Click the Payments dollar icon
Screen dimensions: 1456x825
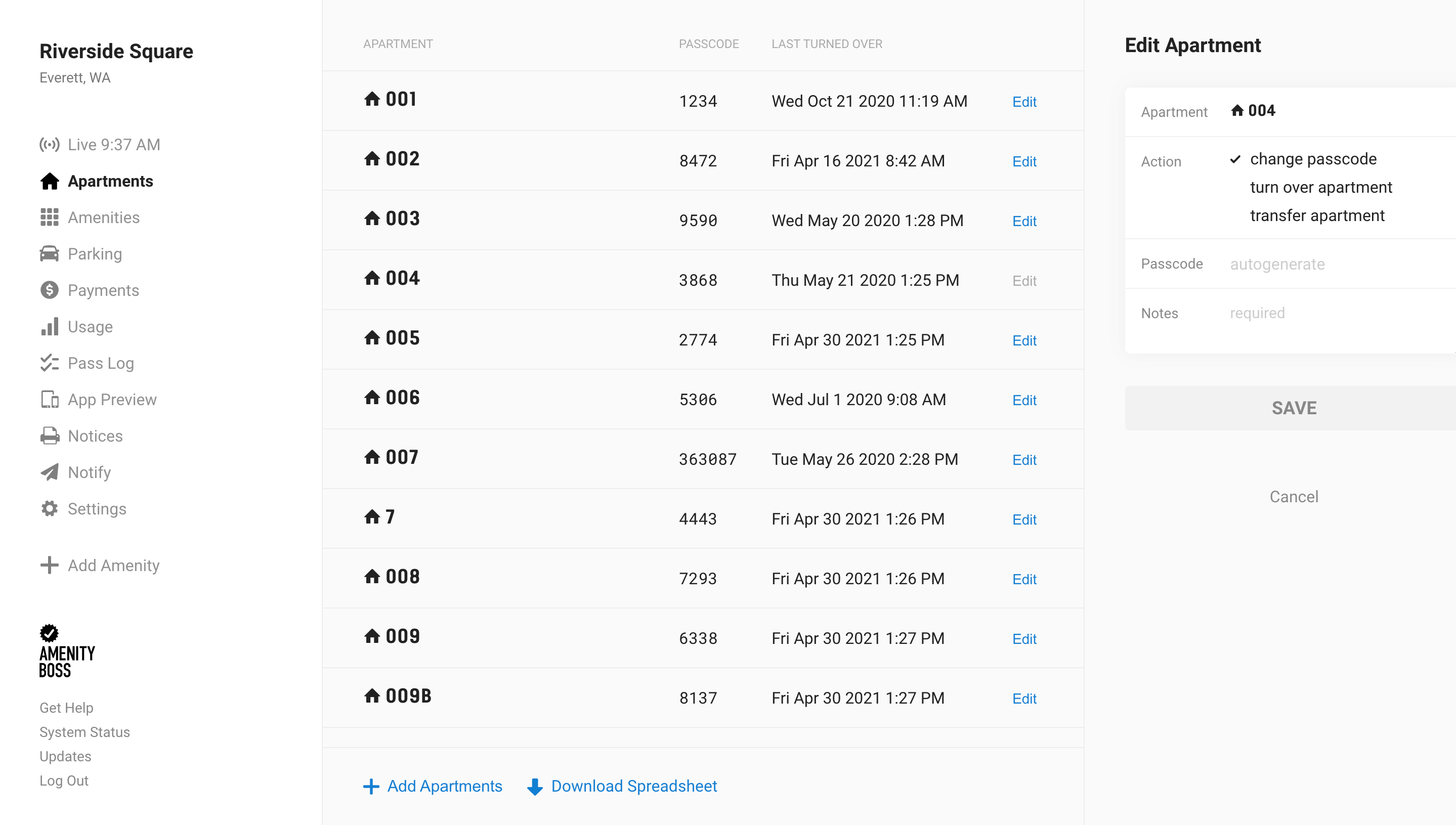click(x=49, y=290)
